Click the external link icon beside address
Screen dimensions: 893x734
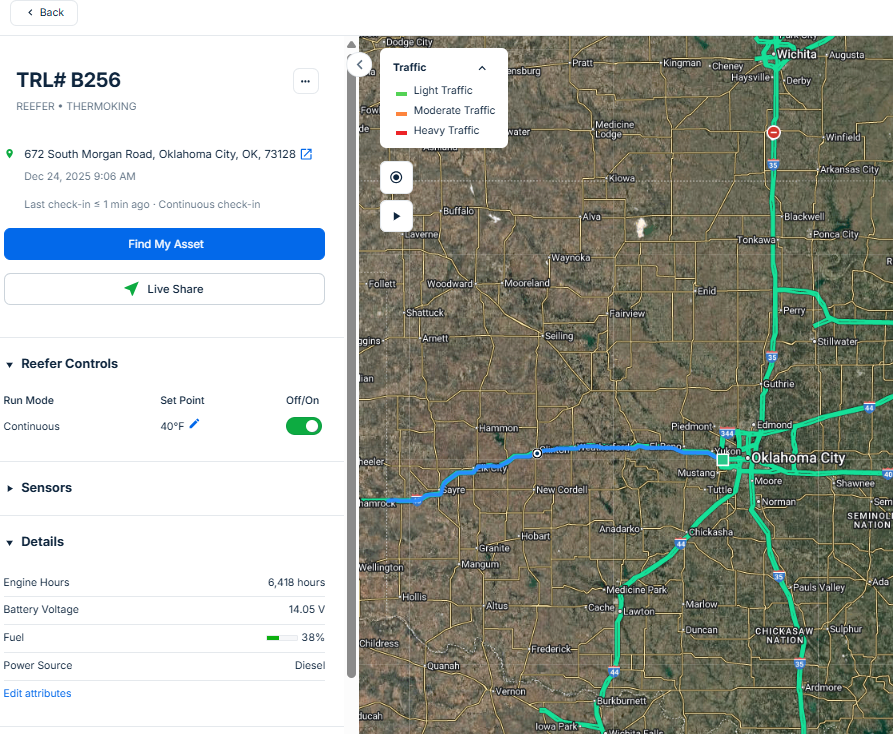click(307, 154)
